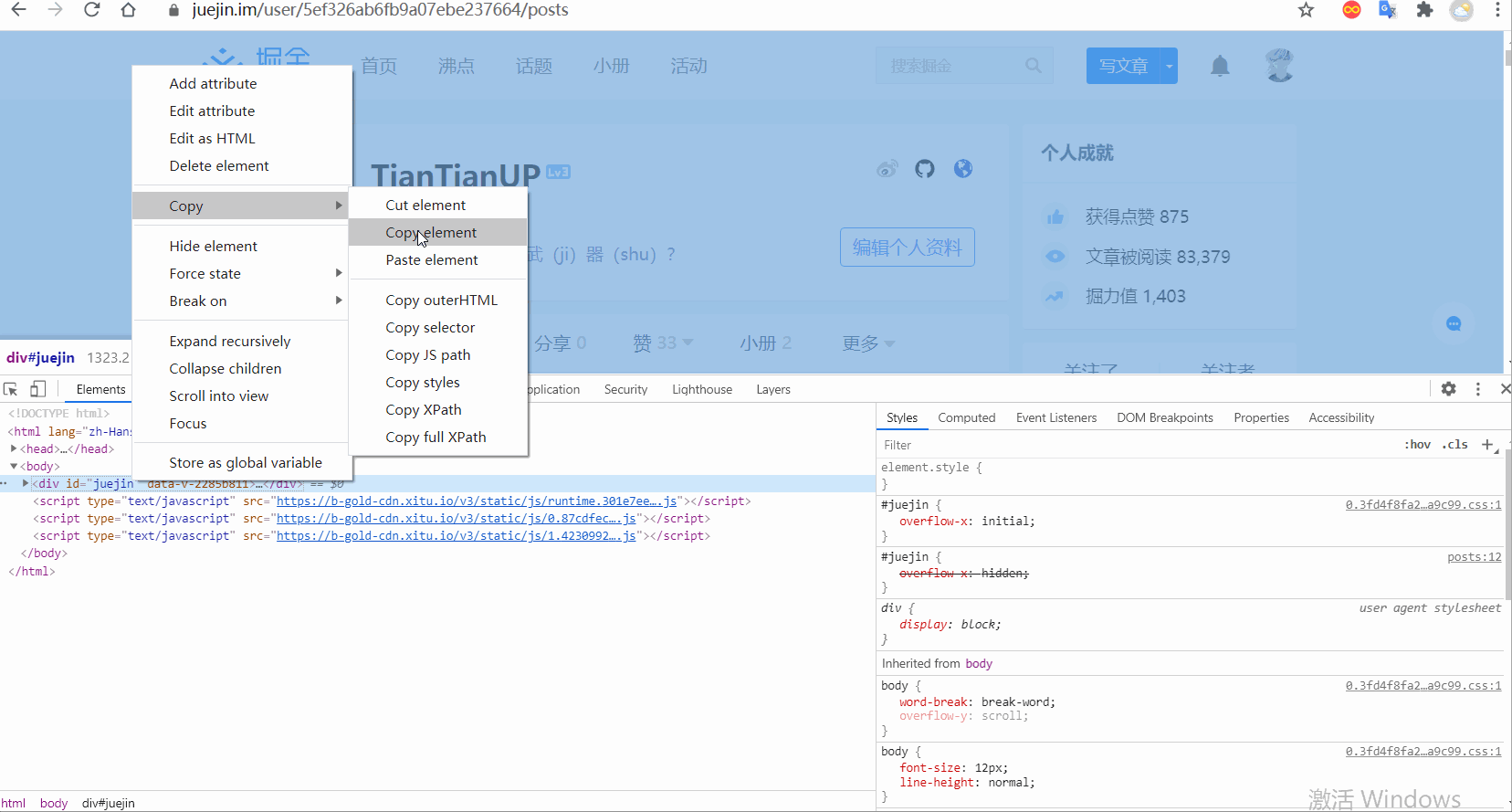
Task: Close the DevTools panel
Action: click(1505, 389)
